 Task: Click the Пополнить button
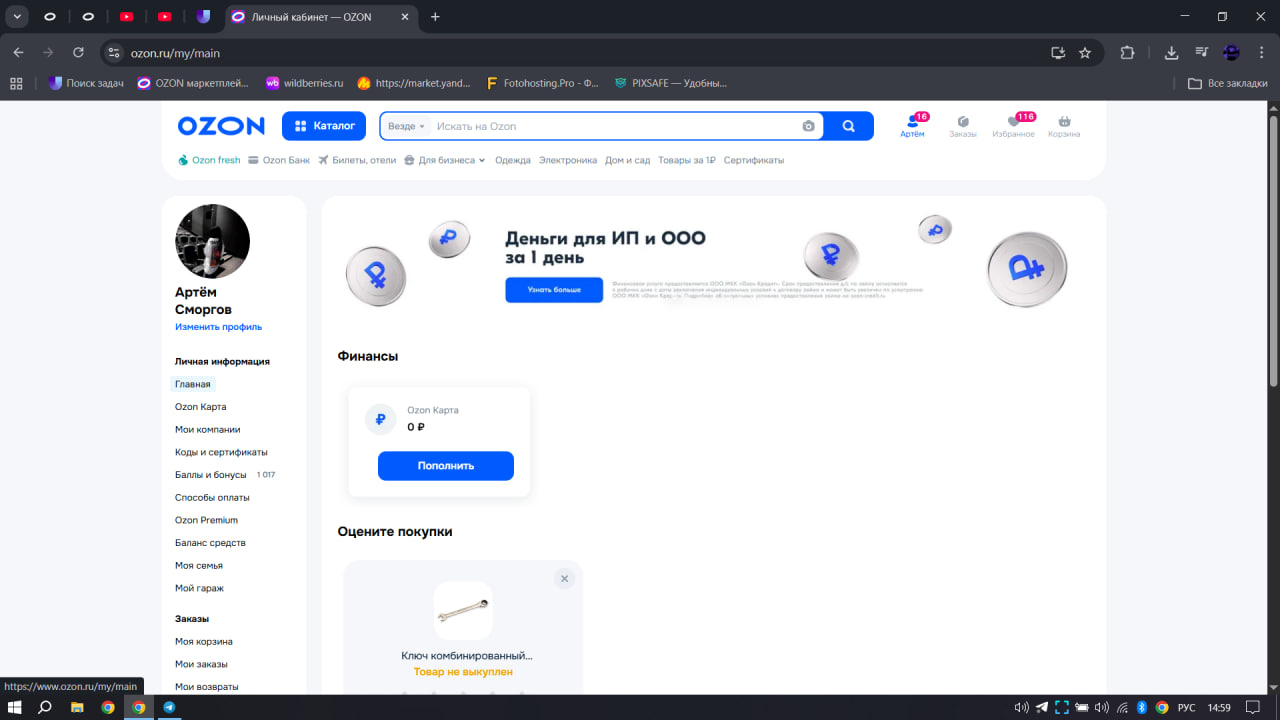[446, 466]
